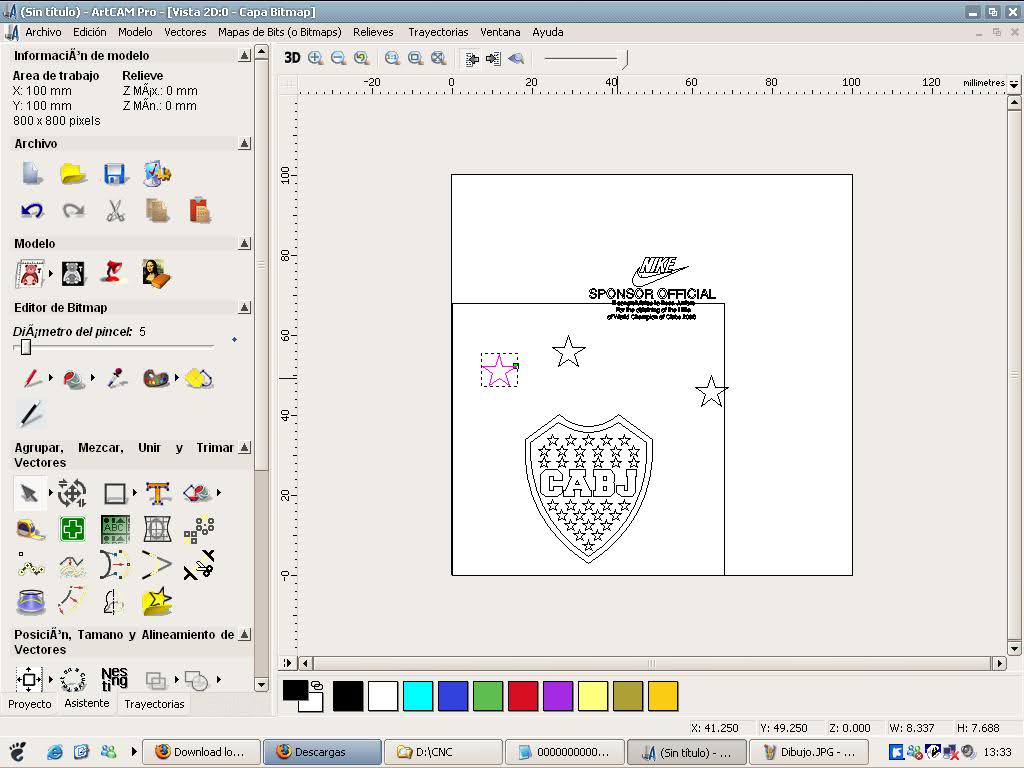Click the rectangle creation tool
The image size is (1024, 768).
click(x=115, y=493)
